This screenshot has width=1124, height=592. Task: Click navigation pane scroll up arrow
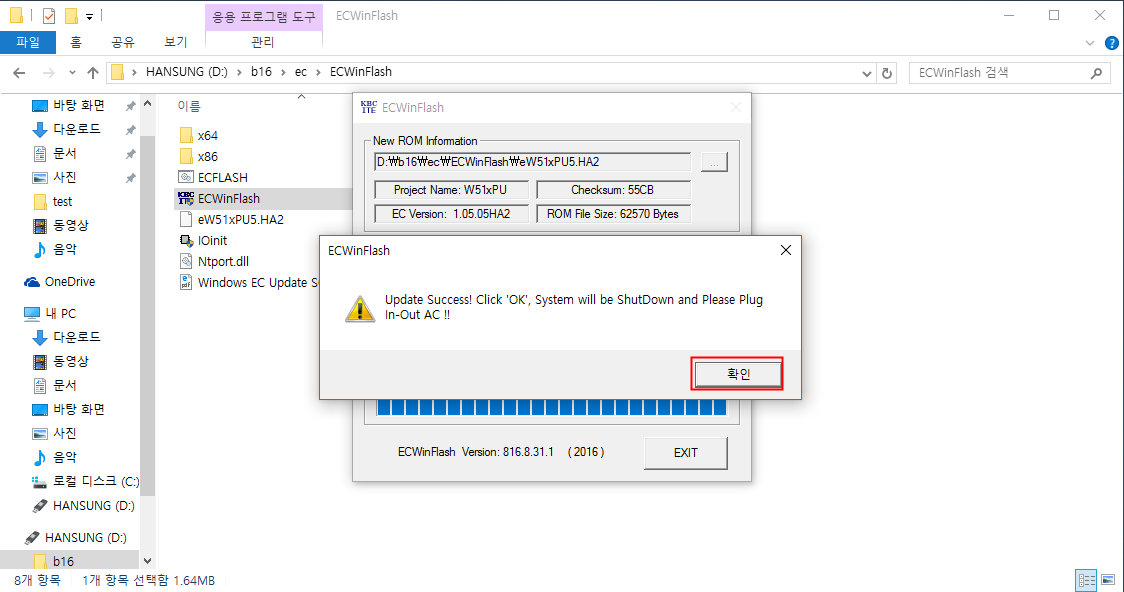148,104
